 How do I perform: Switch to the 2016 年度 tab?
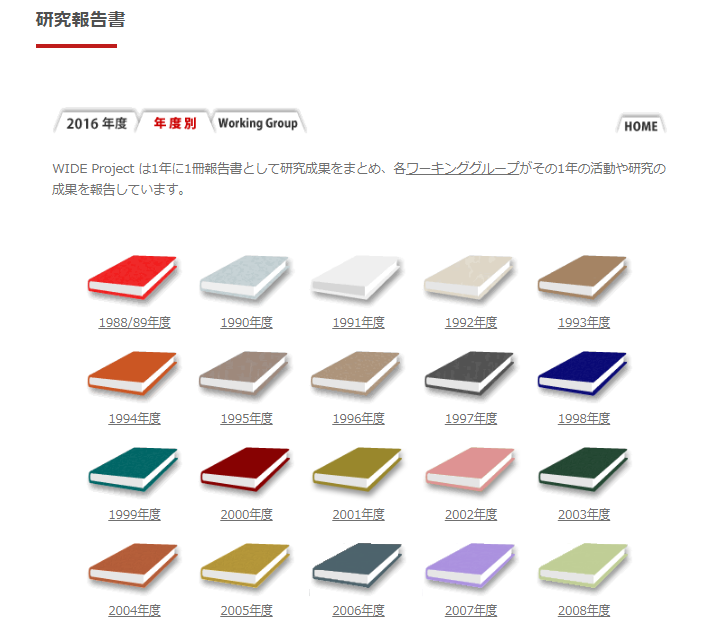point(96,122)
